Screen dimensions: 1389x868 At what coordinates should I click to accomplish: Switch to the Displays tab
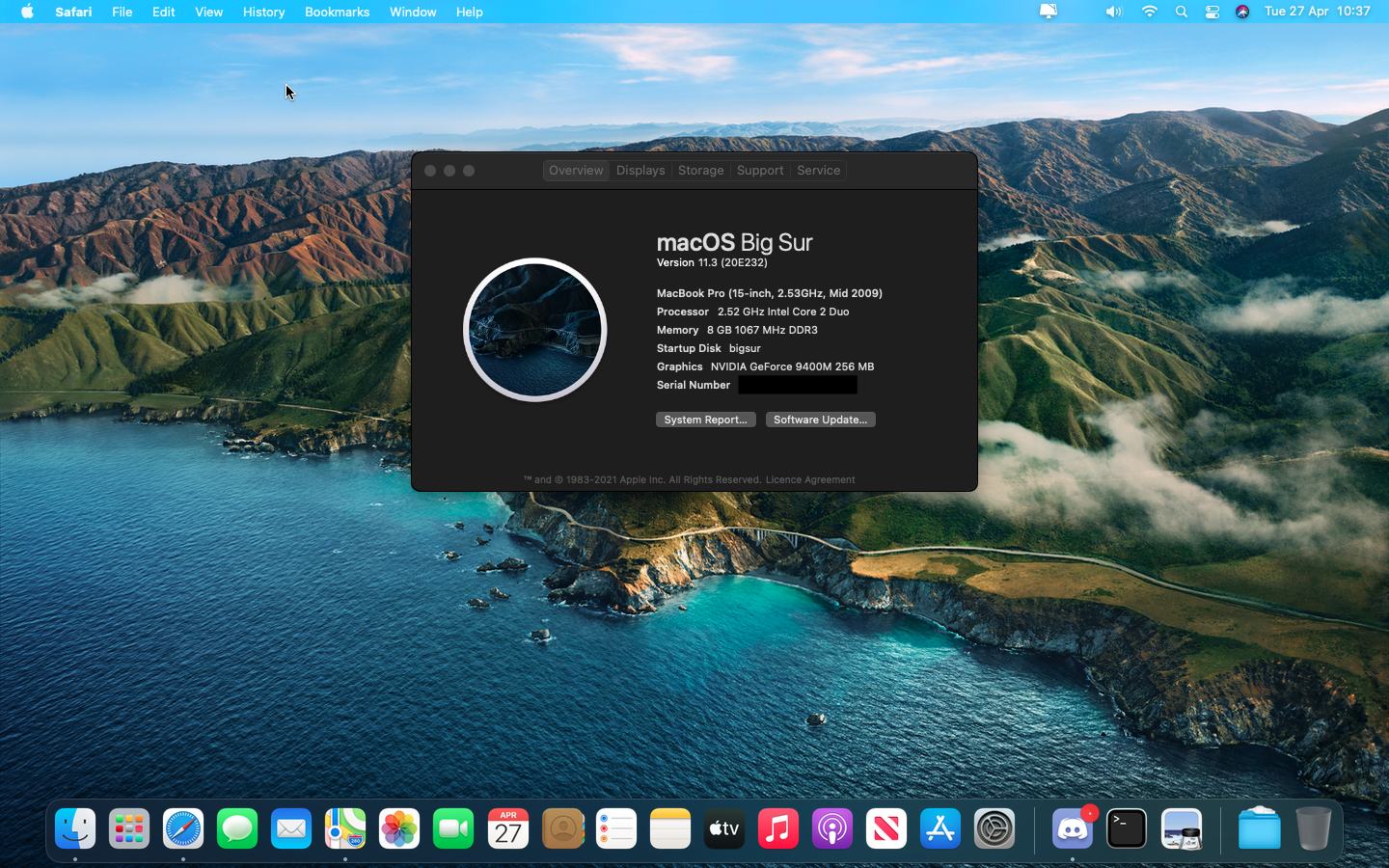coord(640,170)
